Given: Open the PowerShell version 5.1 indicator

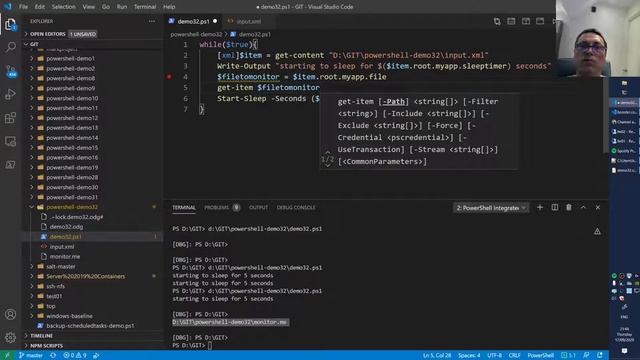Looking at the screenshot, I should tap(568, 356).
